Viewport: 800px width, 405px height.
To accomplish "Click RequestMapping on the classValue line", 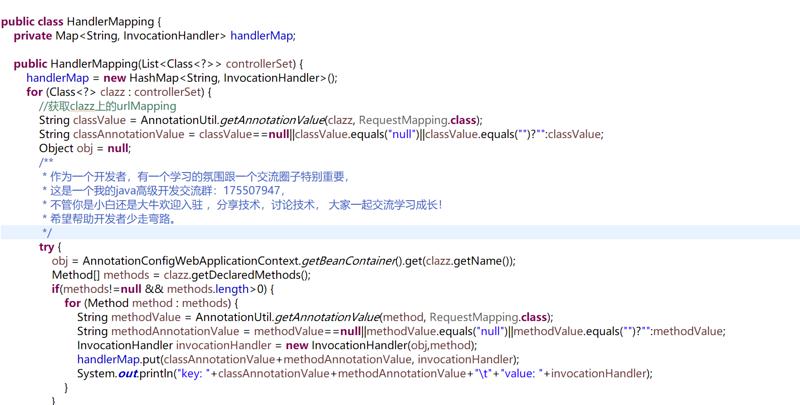I will (403, 120).
